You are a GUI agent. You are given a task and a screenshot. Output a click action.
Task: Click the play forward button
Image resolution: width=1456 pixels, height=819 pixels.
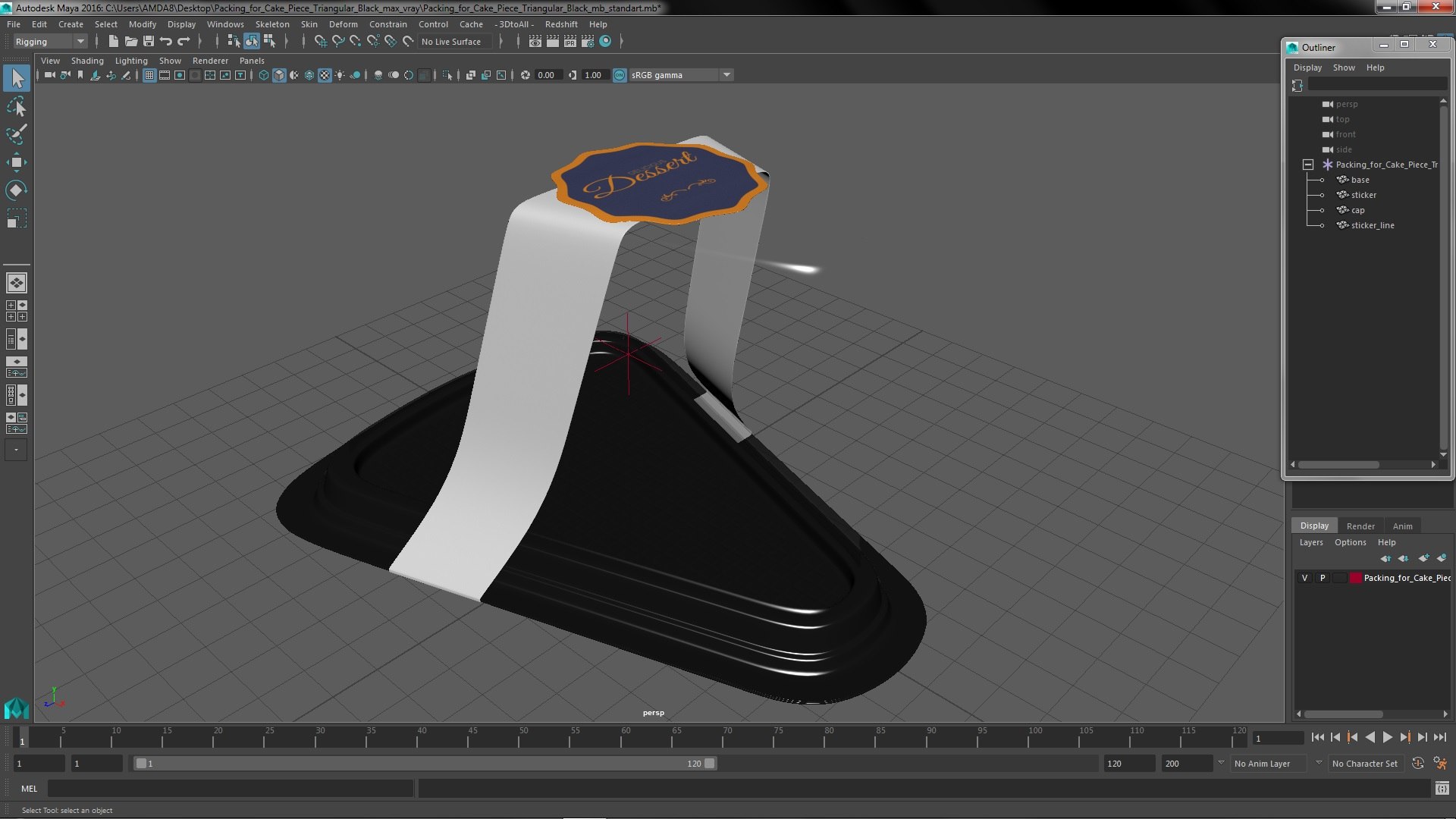coord(1387,737)
